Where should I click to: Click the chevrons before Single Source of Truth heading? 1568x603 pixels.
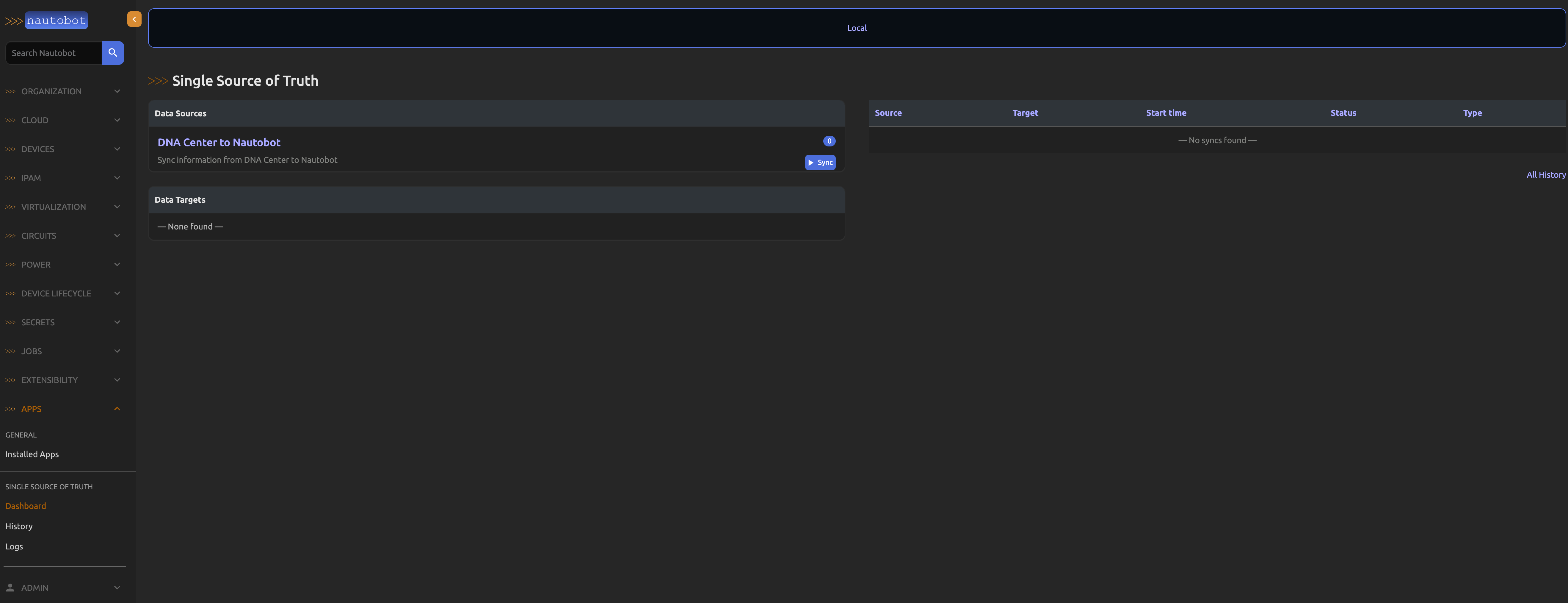[158, 80]
